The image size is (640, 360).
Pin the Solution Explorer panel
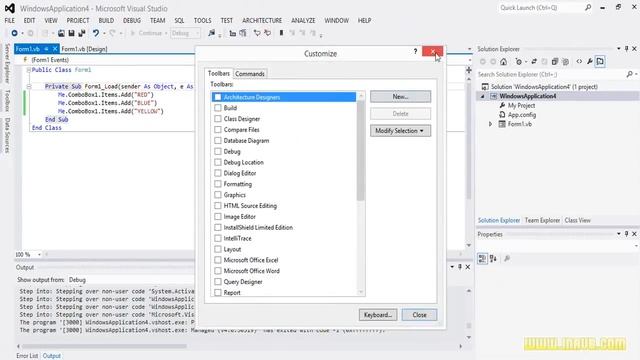[x=627, y=49]
